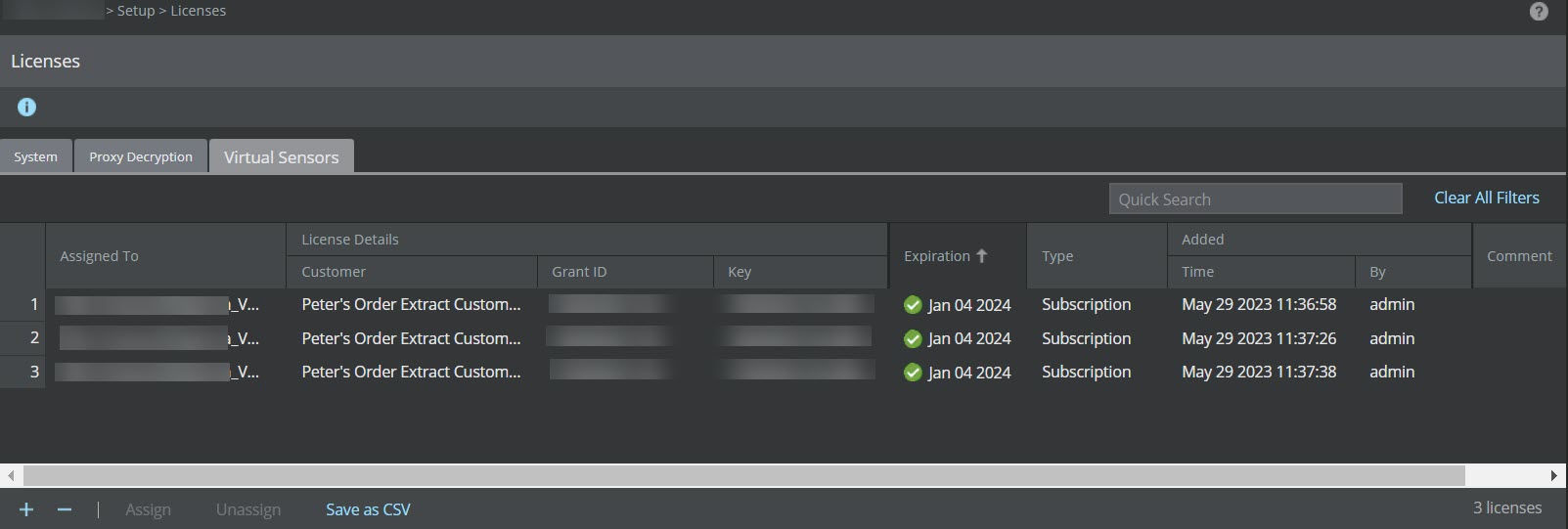This screenshot has height=529, width=1568.
Task: Click Subscription in row 1
Action: click(x=1086, y=305)
